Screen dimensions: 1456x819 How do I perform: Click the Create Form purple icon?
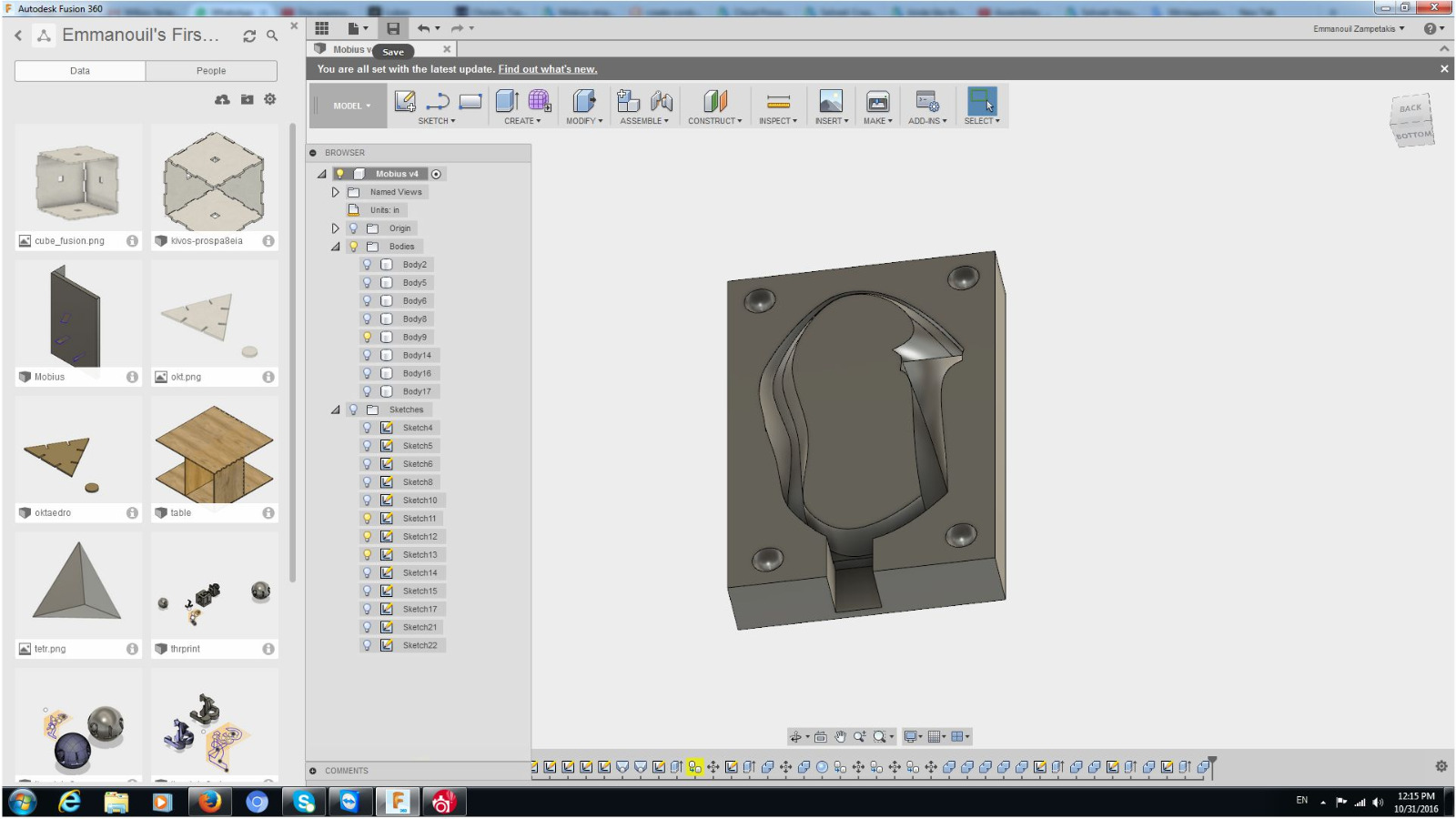(540, 101)
